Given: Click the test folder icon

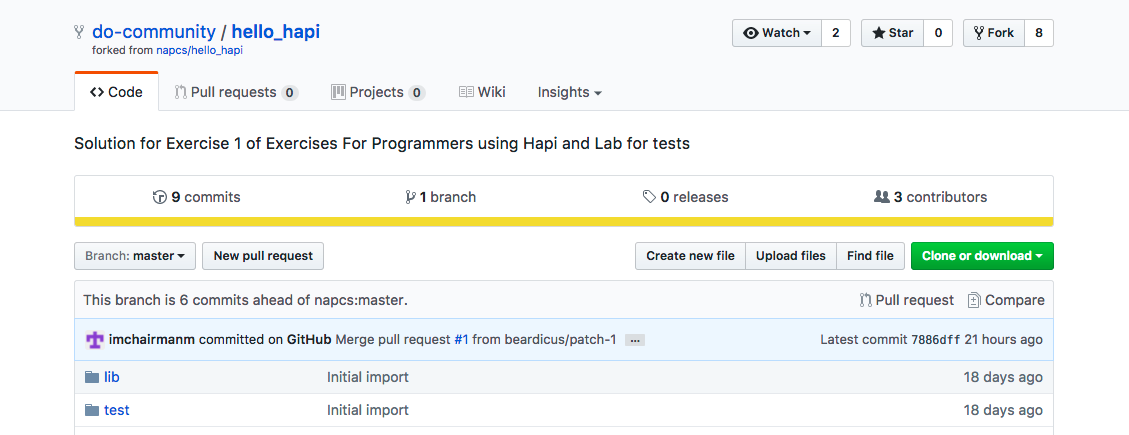Looking at the screenshot, I should 91,410.
